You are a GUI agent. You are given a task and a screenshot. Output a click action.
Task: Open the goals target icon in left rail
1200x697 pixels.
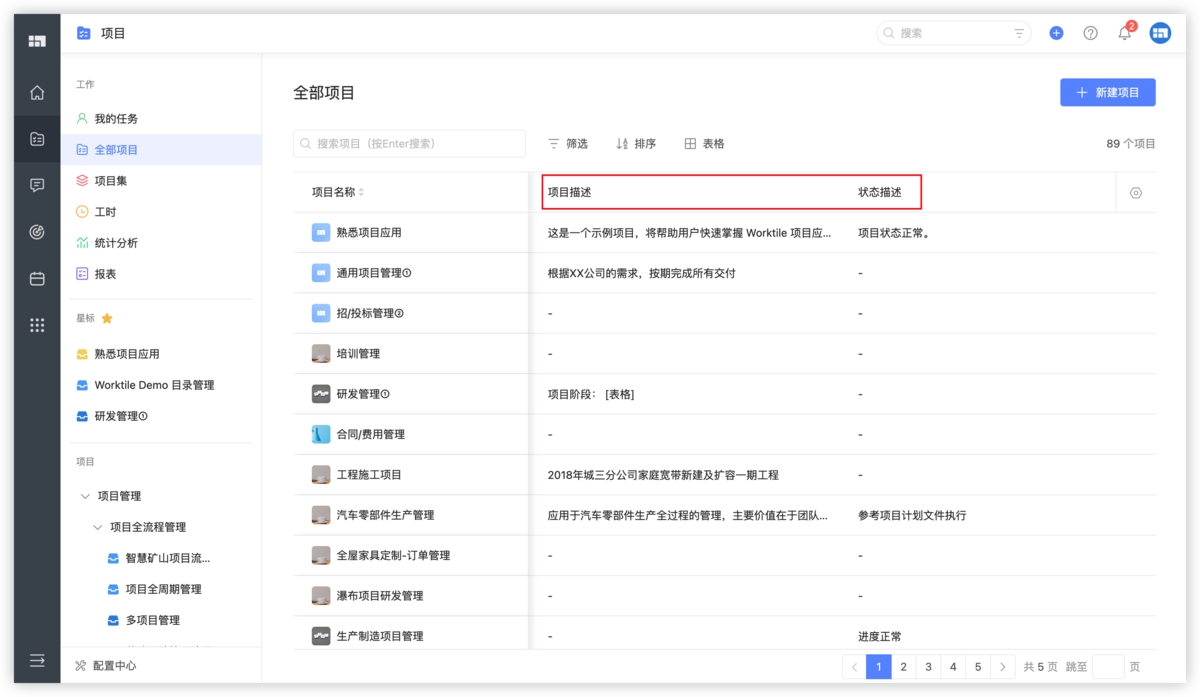[x=37, y=232]
